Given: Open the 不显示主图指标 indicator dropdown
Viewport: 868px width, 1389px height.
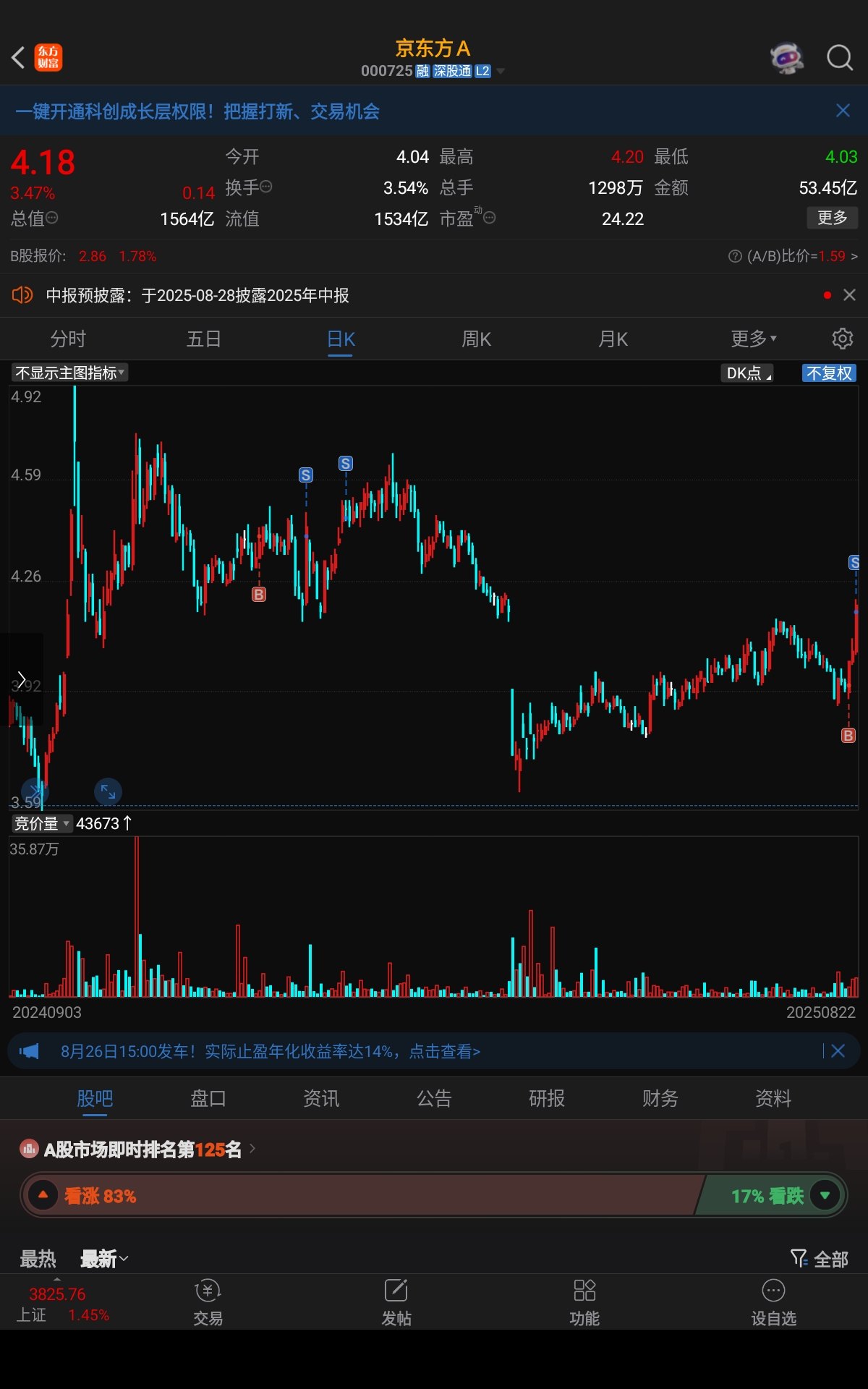Looking at the screenshot, I should (x=69, y=373).
